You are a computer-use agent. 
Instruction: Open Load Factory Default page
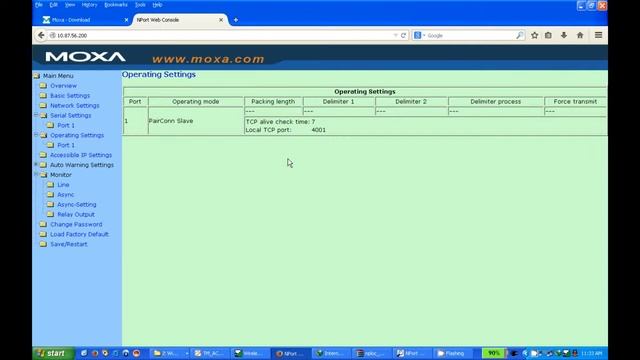tap(80, 234)
